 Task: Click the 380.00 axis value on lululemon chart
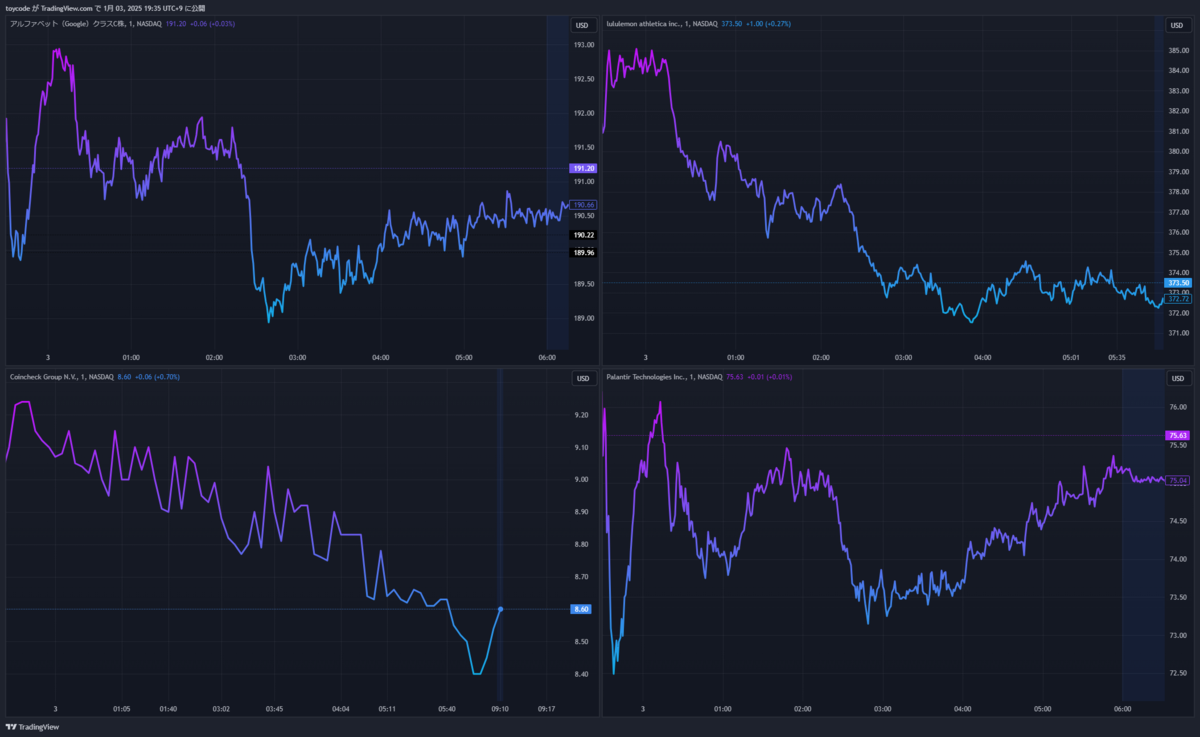(x=1179, y=152)
